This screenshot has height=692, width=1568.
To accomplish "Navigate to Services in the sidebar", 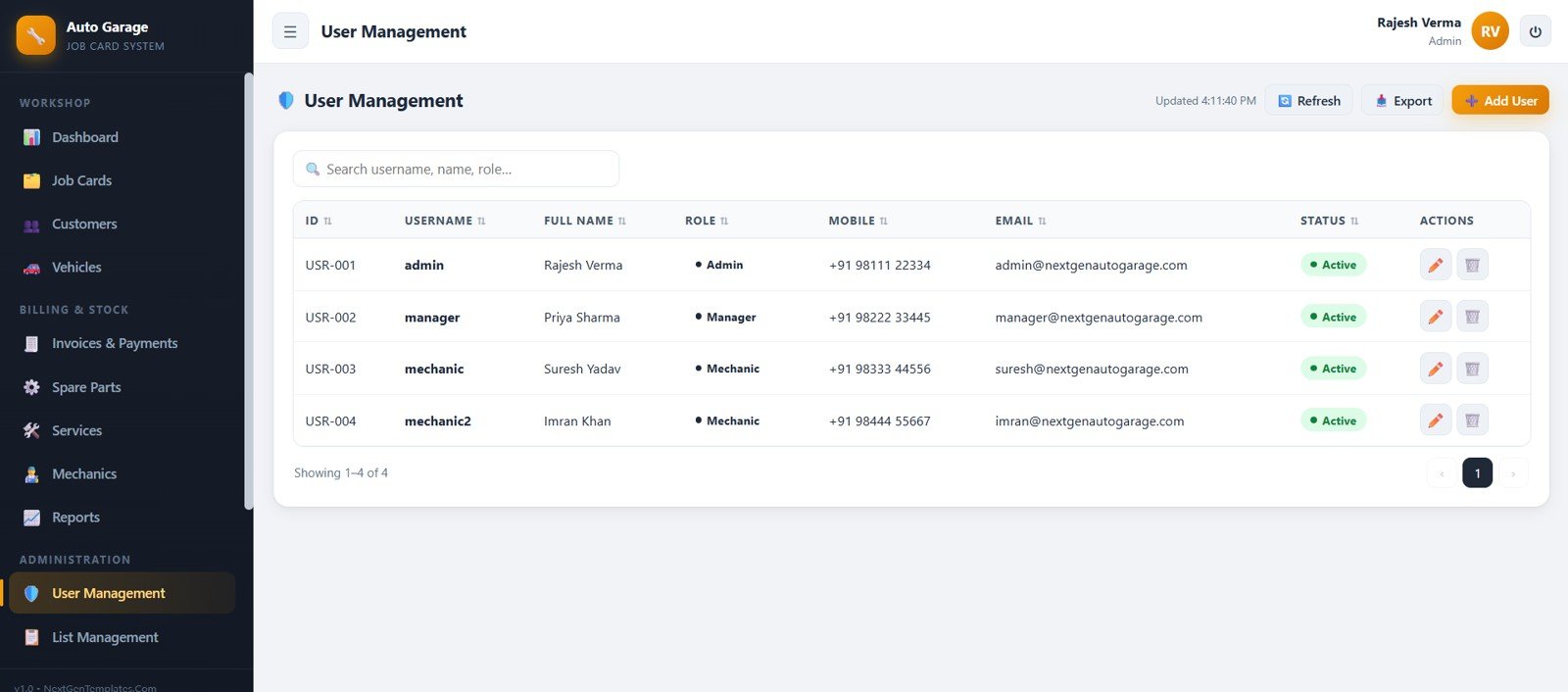I will pos(122,430).
